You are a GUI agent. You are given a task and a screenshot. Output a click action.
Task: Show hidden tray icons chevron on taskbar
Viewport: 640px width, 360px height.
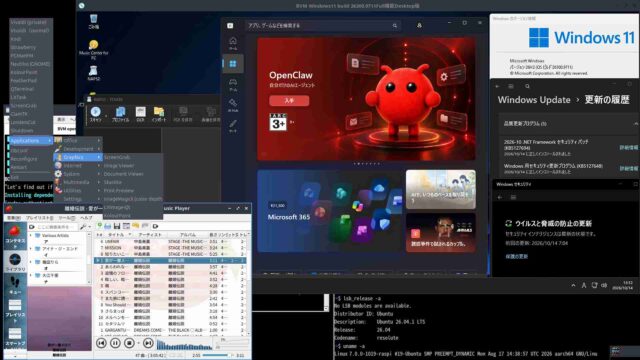(x=573, y=285)
